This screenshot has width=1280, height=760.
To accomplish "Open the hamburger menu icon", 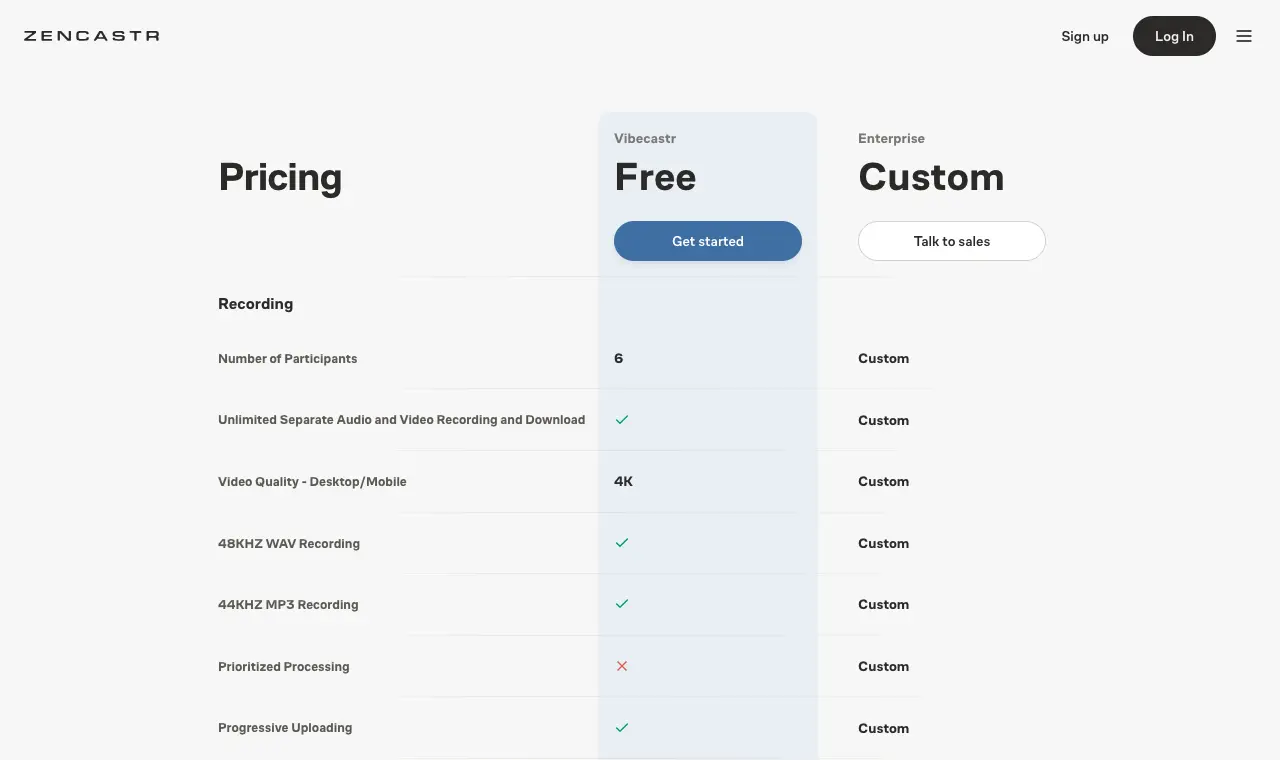I will tap(1244, 36).
